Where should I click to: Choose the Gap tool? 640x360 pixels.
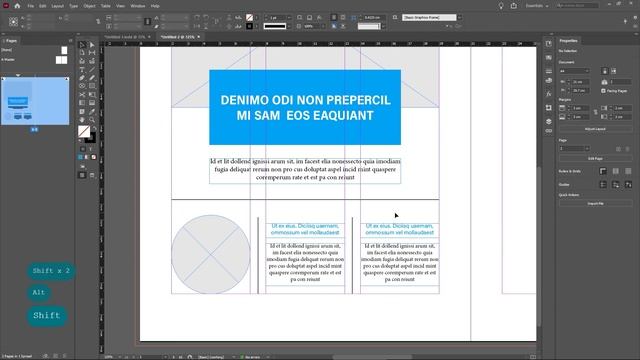click(92, 53)
